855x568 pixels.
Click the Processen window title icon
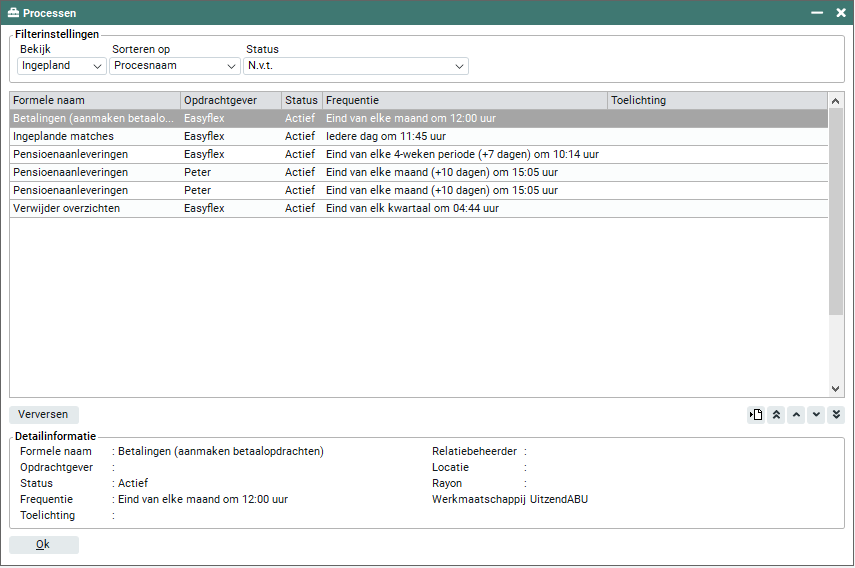[13, 13]
